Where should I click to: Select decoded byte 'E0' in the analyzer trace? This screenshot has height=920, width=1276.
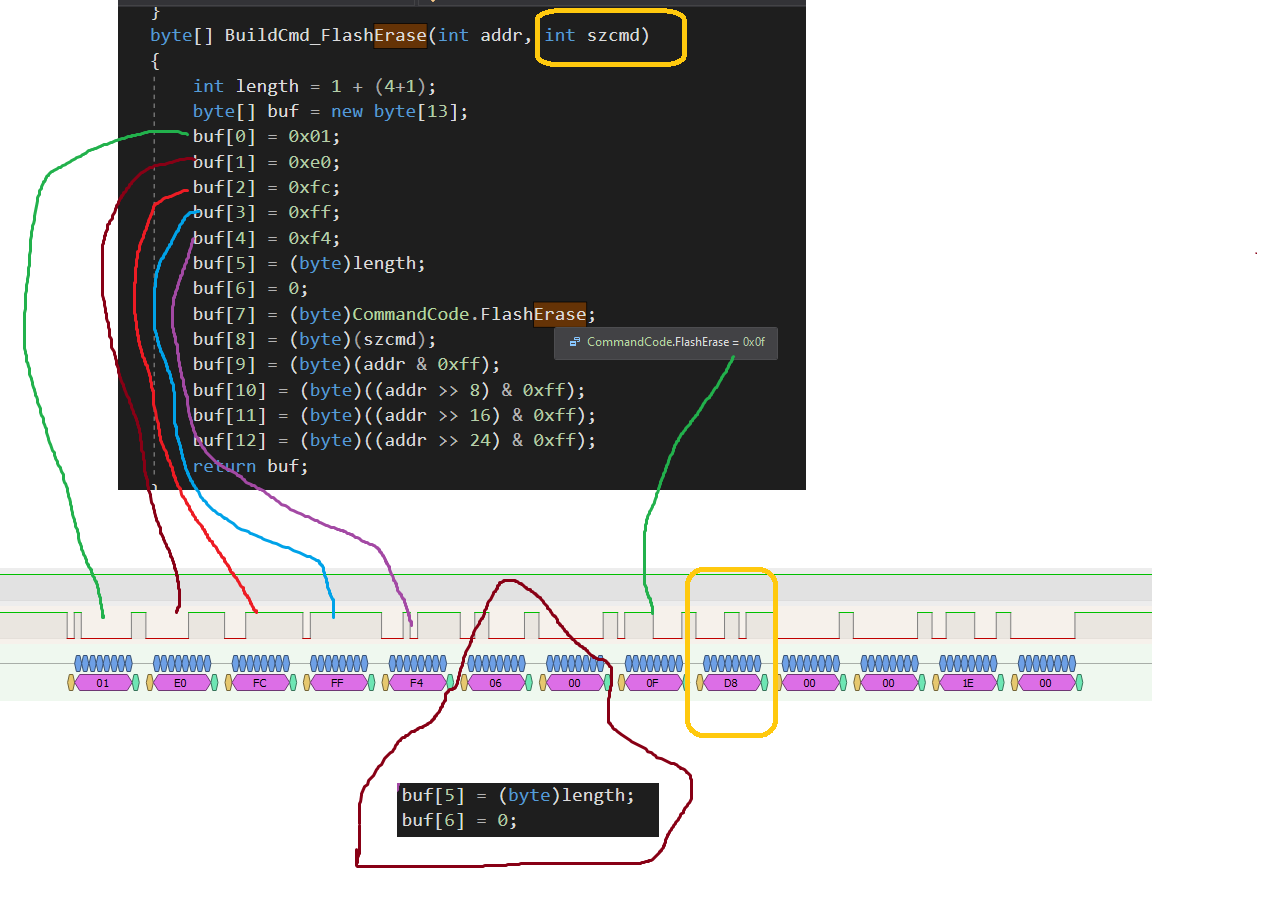[181, 683]
